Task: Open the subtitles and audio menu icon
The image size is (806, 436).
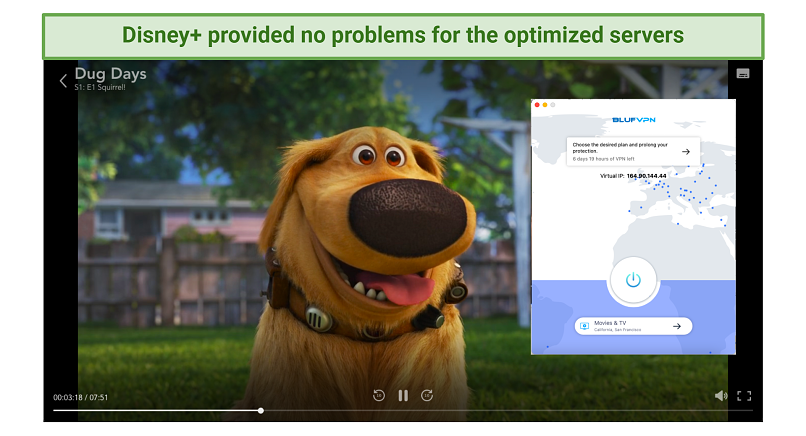Action: coord(742,74)
